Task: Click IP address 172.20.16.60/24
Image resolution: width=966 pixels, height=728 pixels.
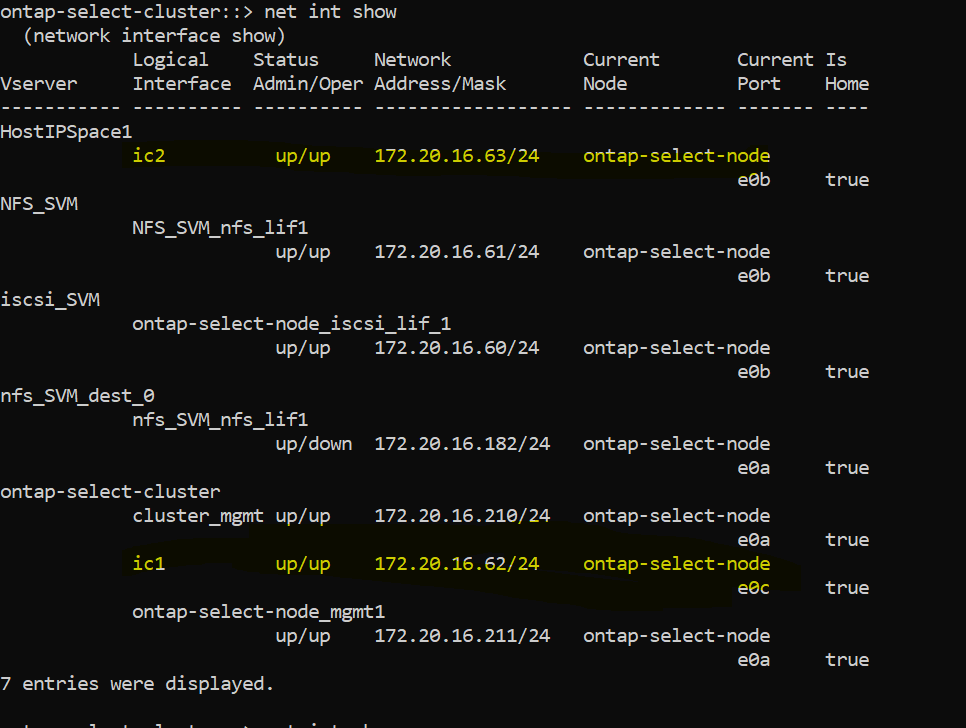Action: click(x=457, y=348)
